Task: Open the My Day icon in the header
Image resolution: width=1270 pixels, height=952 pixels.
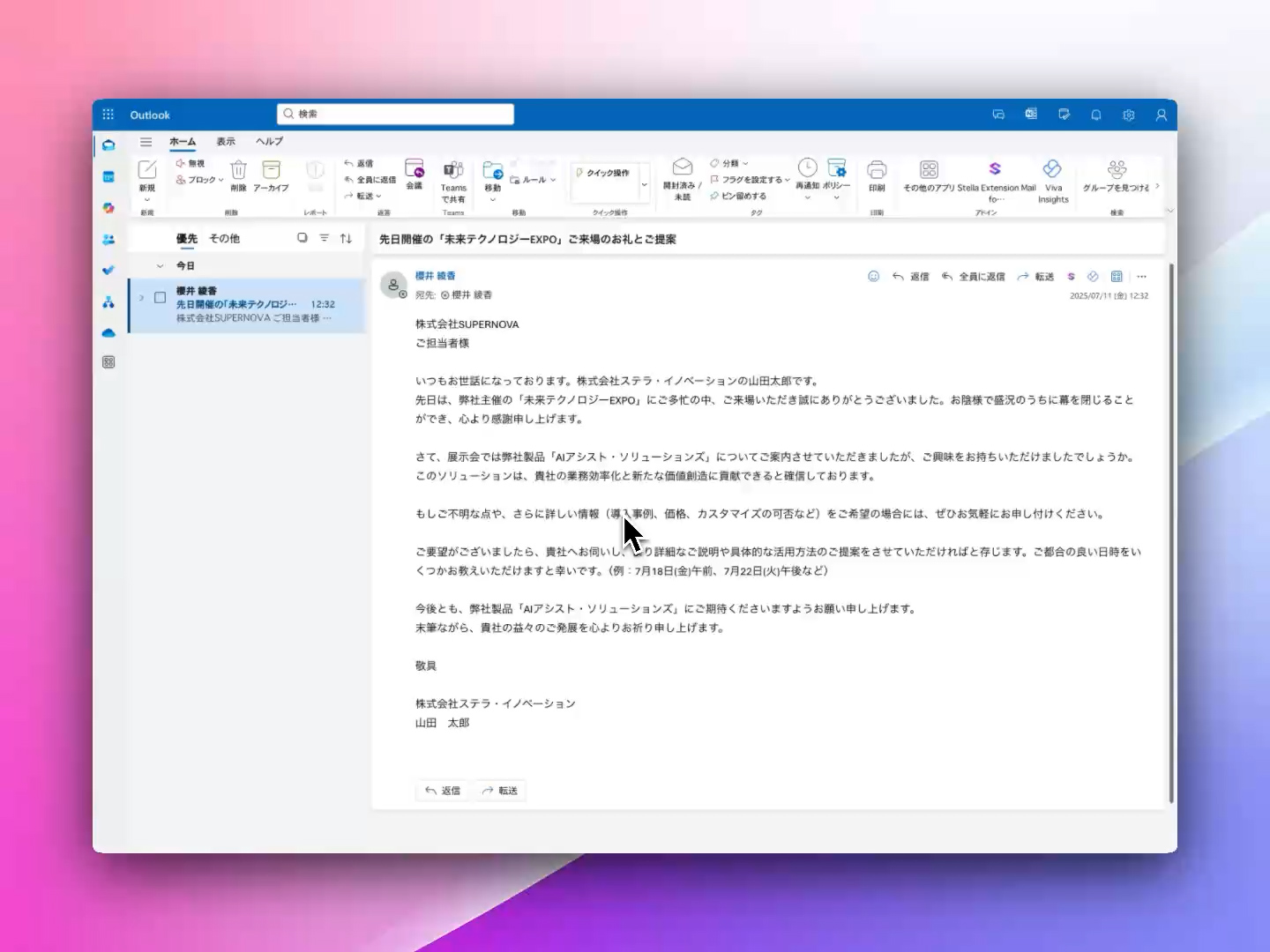Action: (1064, 115)
